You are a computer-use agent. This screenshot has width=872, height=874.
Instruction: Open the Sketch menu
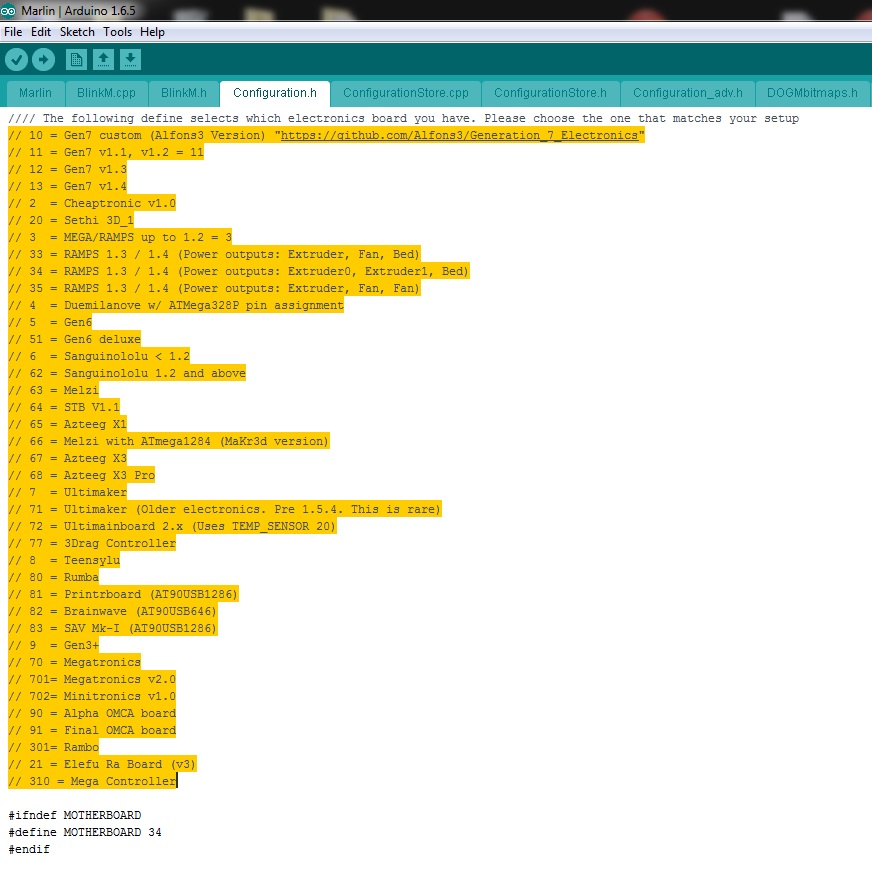[x=77, y=32]
